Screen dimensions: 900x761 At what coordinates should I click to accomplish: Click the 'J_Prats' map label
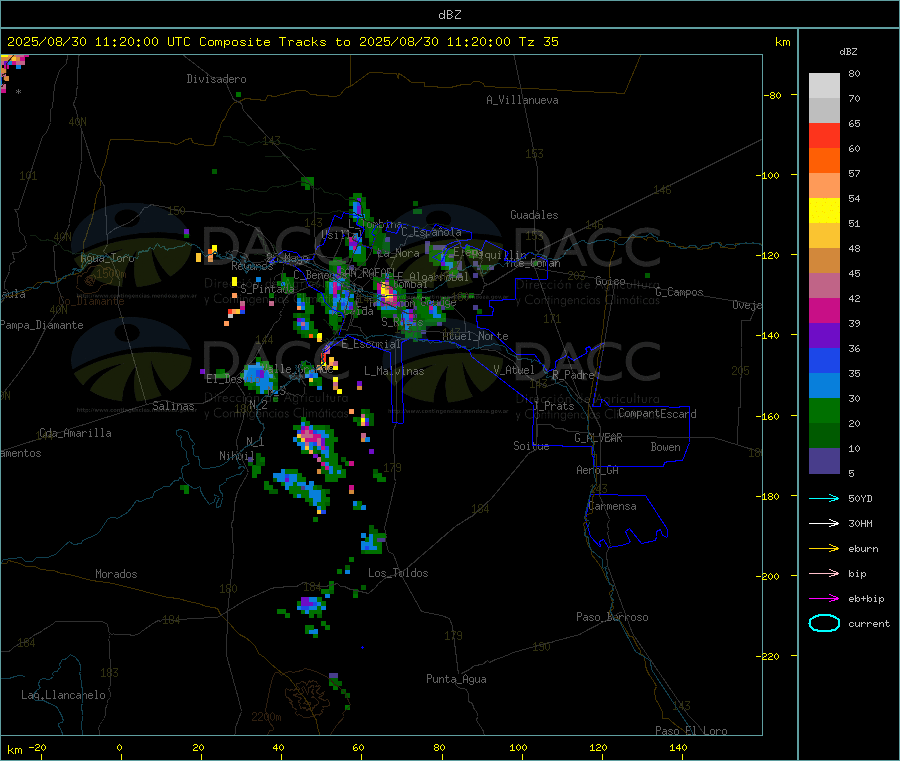554,406
